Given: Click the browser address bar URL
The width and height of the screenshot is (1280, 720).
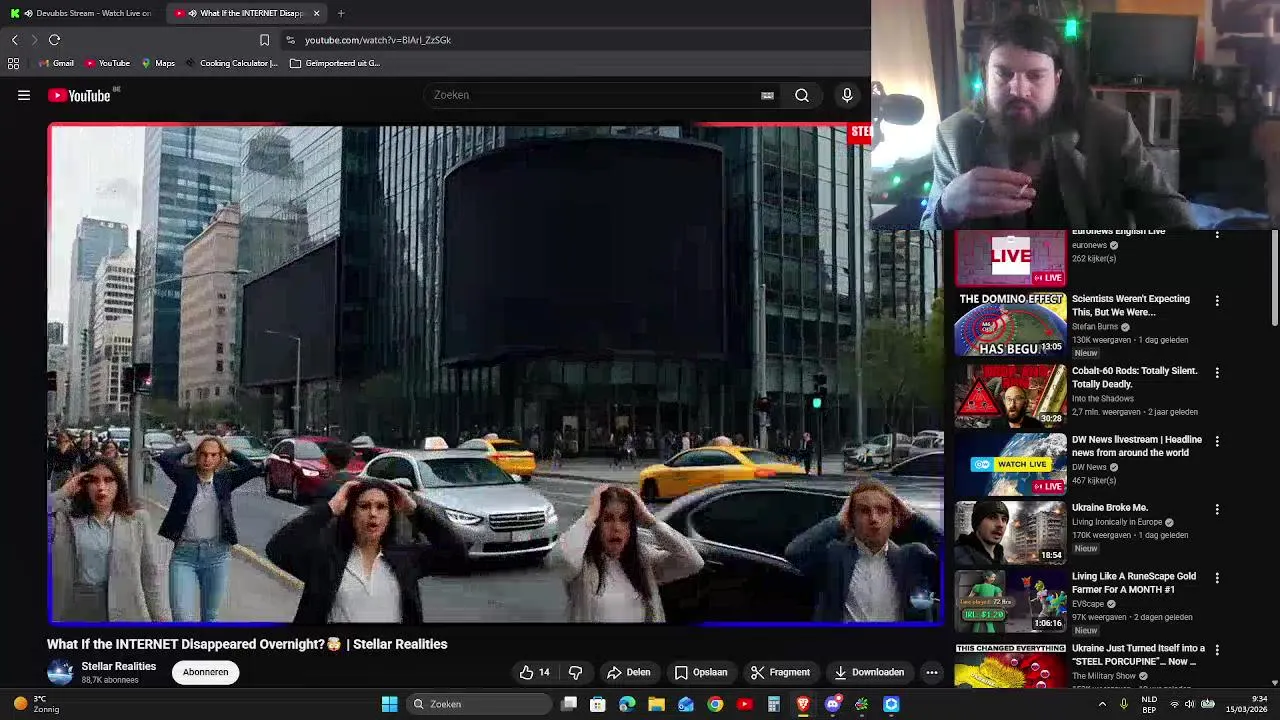Looking at the screenshot, I should point(378,40).
